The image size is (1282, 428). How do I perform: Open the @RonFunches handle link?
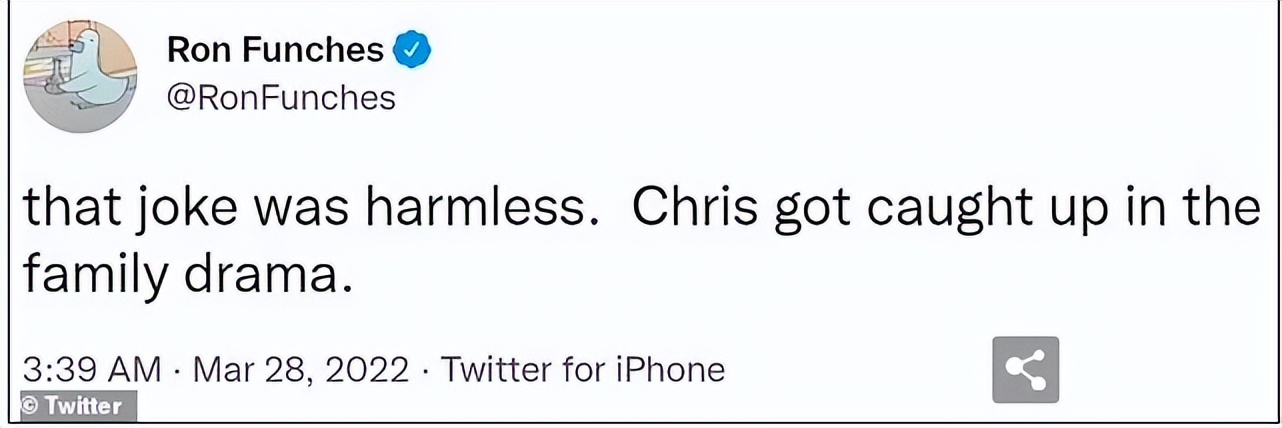(x=281, y=98)
